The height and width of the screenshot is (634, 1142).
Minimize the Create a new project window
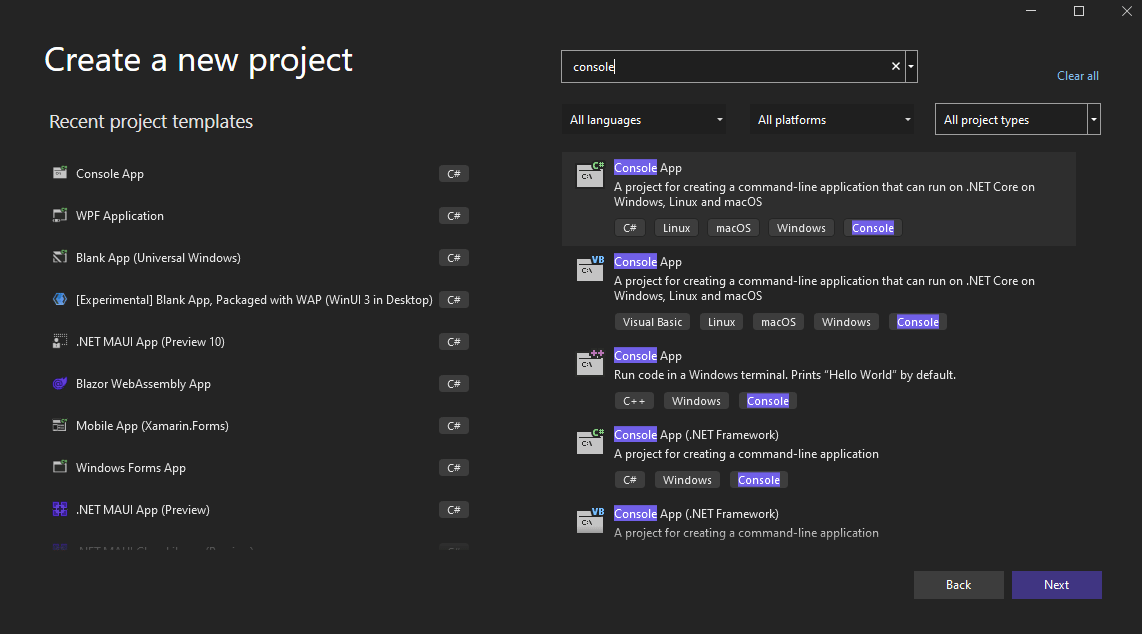point(1031,11)
